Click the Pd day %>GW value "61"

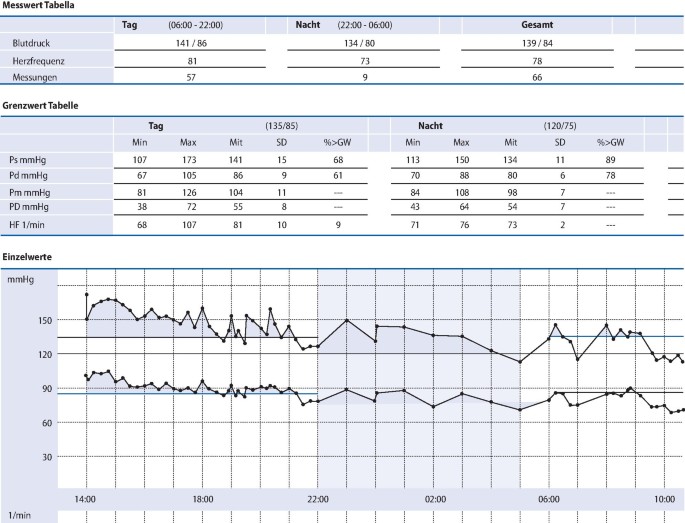pyautogui.click(x=338, y=176)
